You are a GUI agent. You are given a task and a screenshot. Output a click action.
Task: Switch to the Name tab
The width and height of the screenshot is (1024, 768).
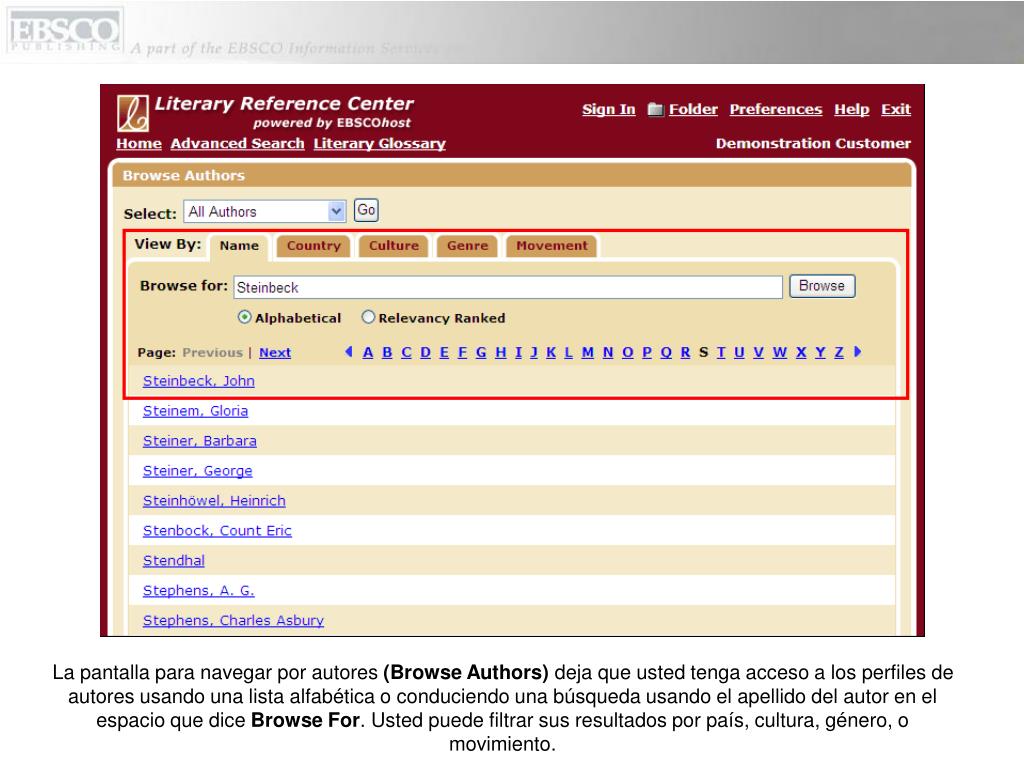pos(239,246)
